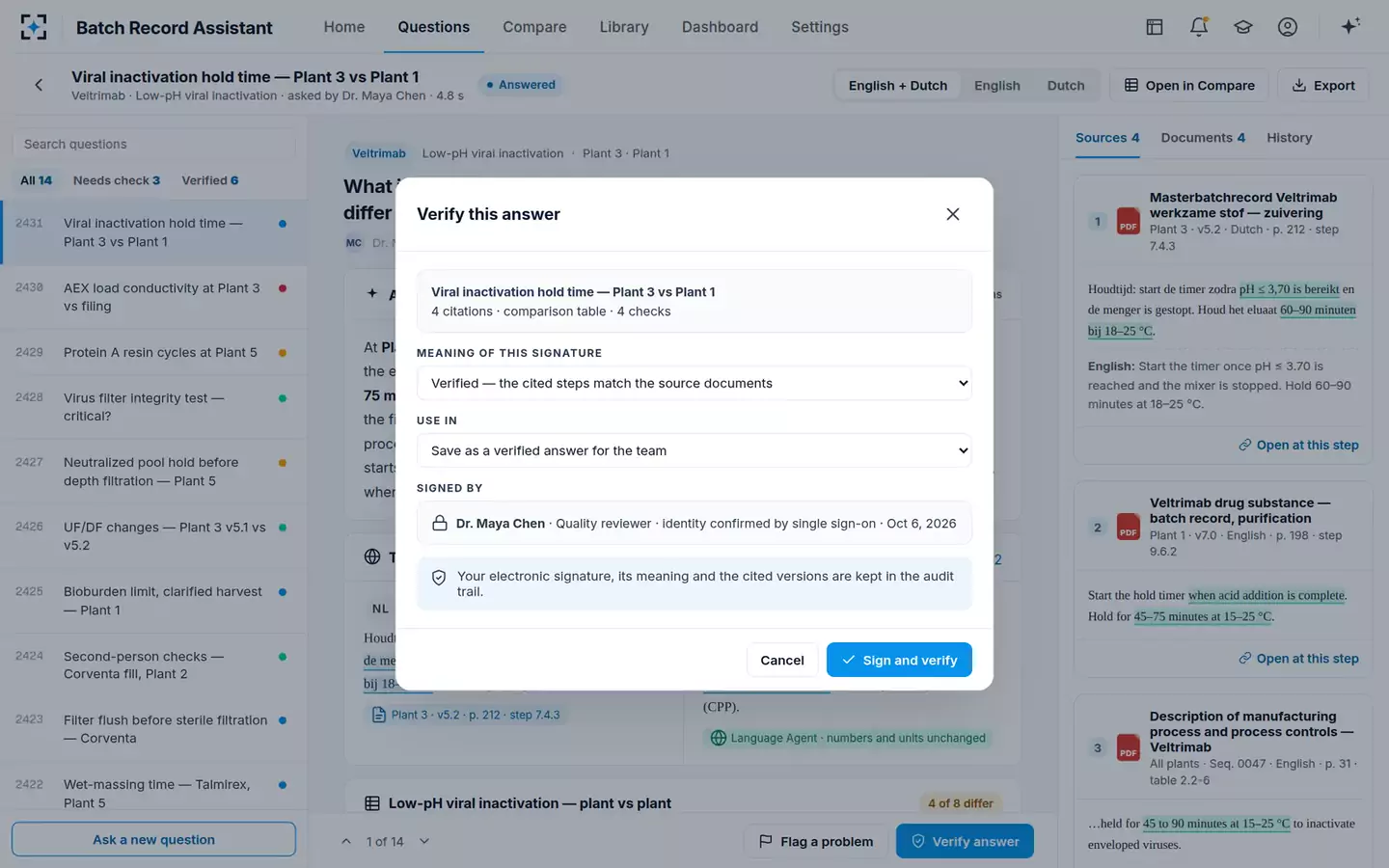Click PDF icon for source 1 Masterbatchrecord

click(1129, 221)
